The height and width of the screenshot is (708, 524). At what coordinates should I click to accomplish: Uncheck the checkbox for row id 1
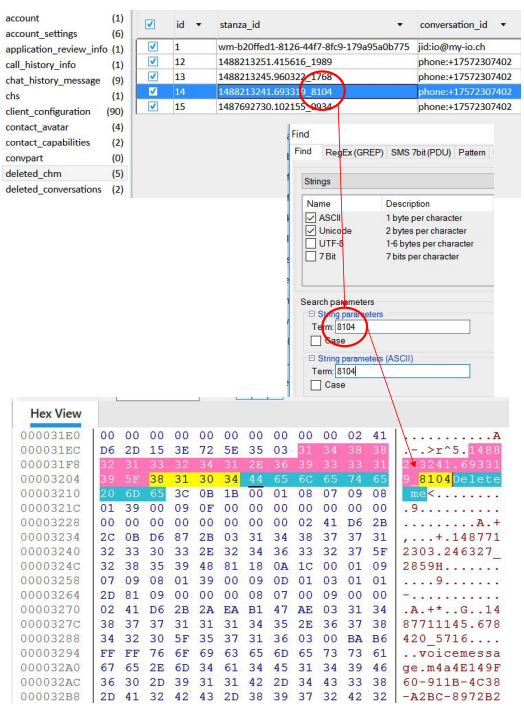click(153, 47)
